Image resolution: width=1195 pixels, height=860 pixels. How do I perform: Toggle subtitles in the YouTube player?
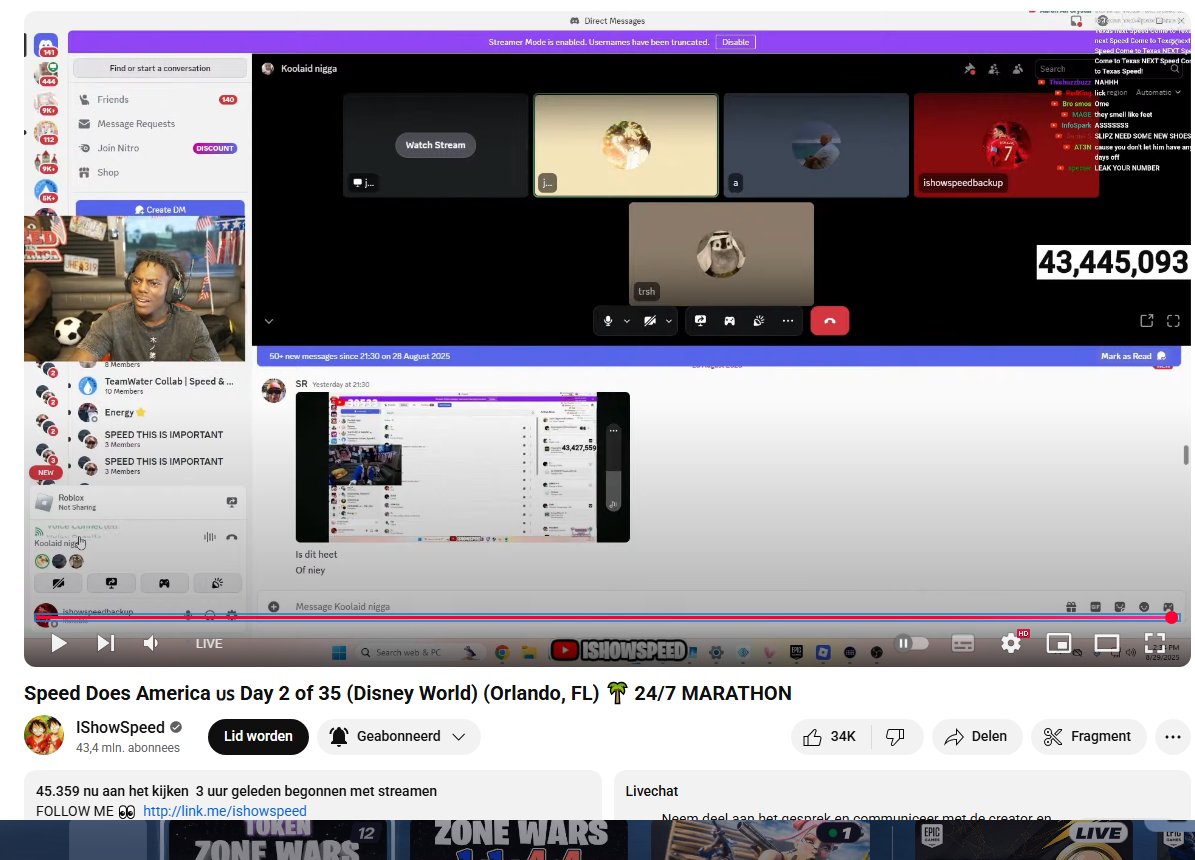963,643
